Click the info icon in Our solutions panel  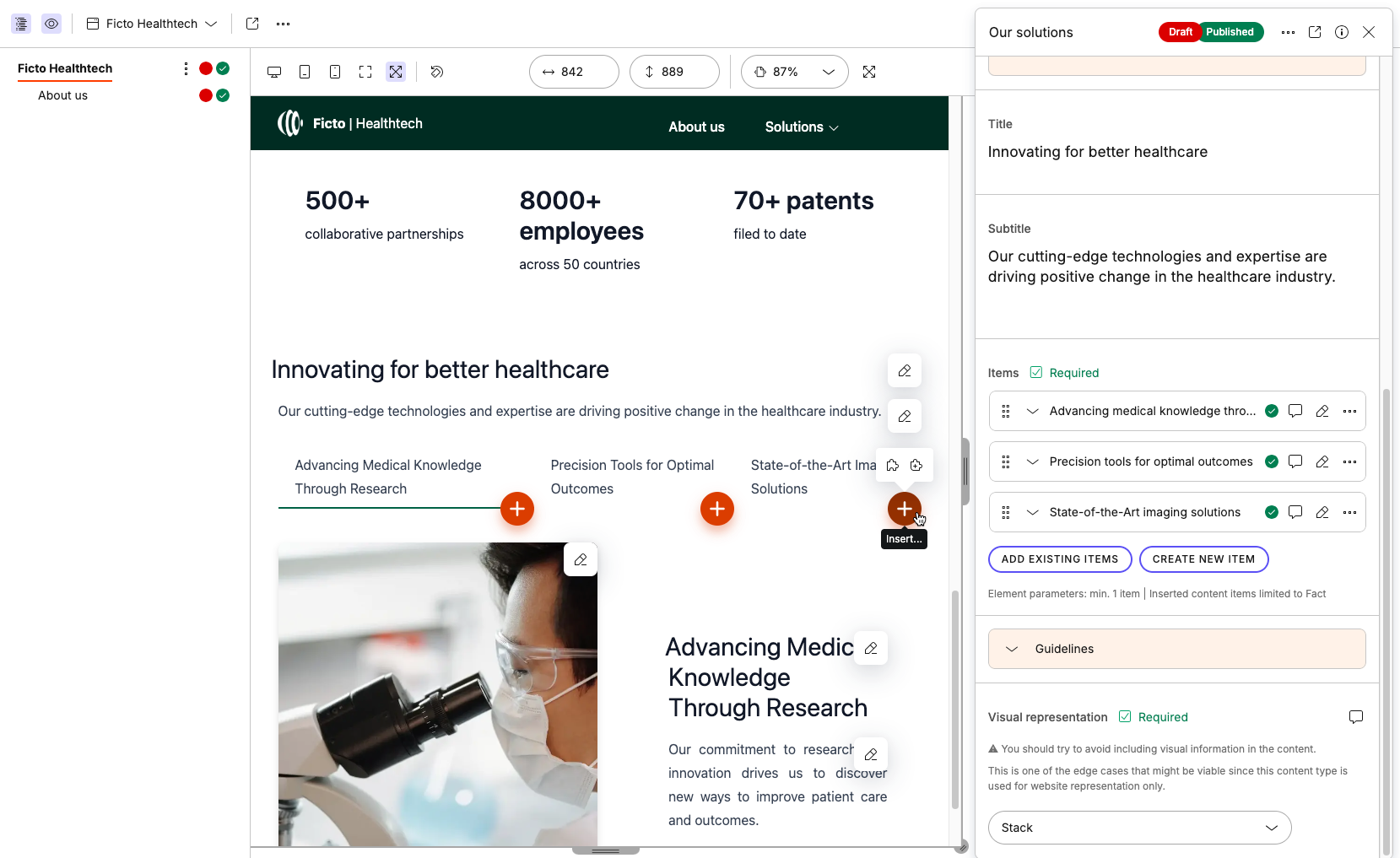pos(1341,32)
